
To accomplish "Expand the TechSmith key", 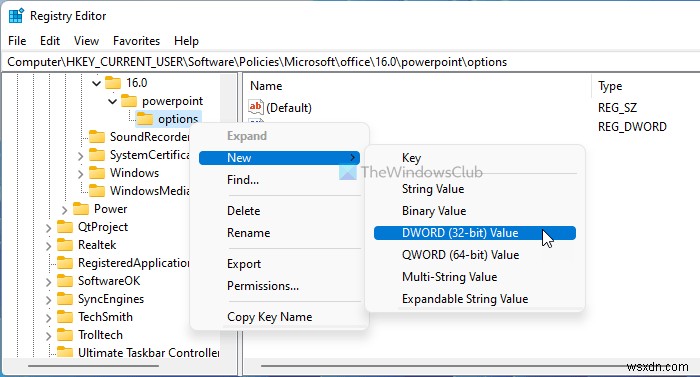I will tap(48, 318).
